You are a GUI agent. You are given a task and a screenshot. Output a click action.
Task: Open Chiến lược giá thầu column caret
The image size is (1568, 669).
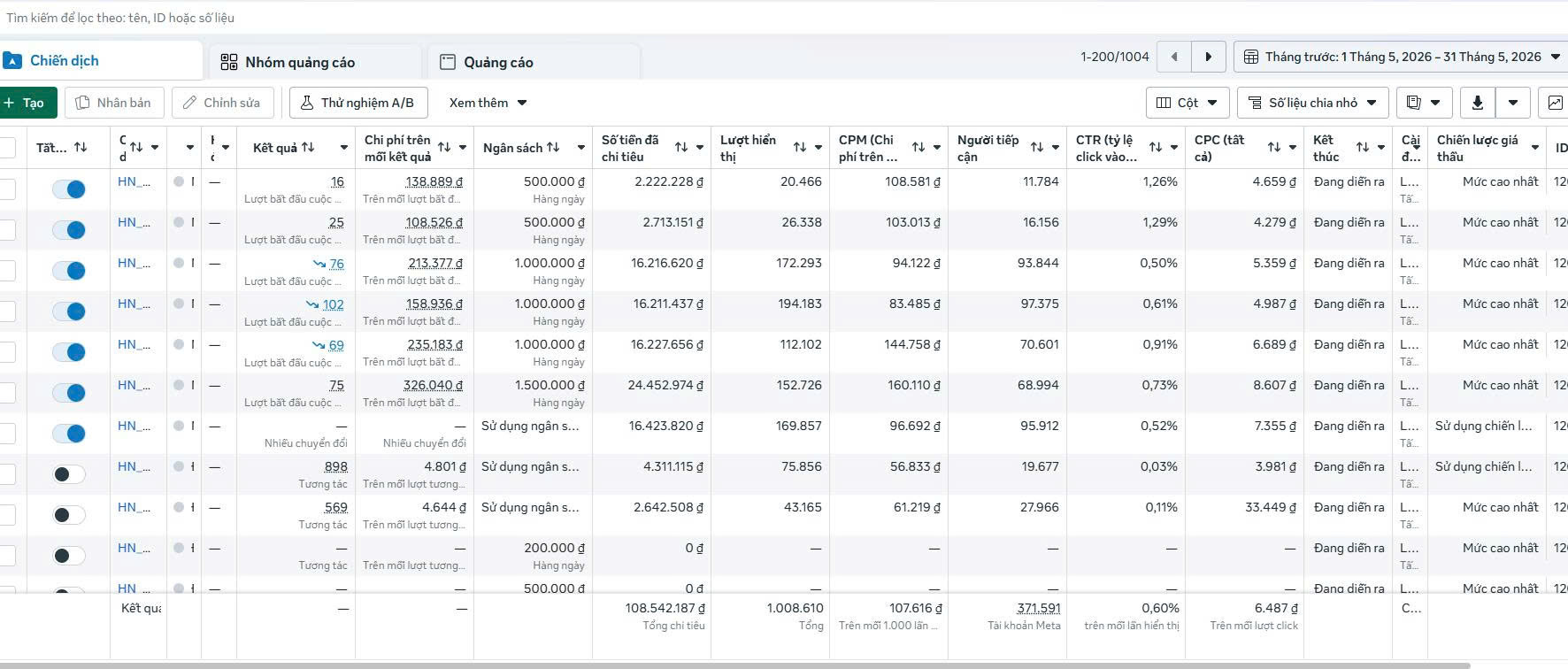(x=1535, y=148)
